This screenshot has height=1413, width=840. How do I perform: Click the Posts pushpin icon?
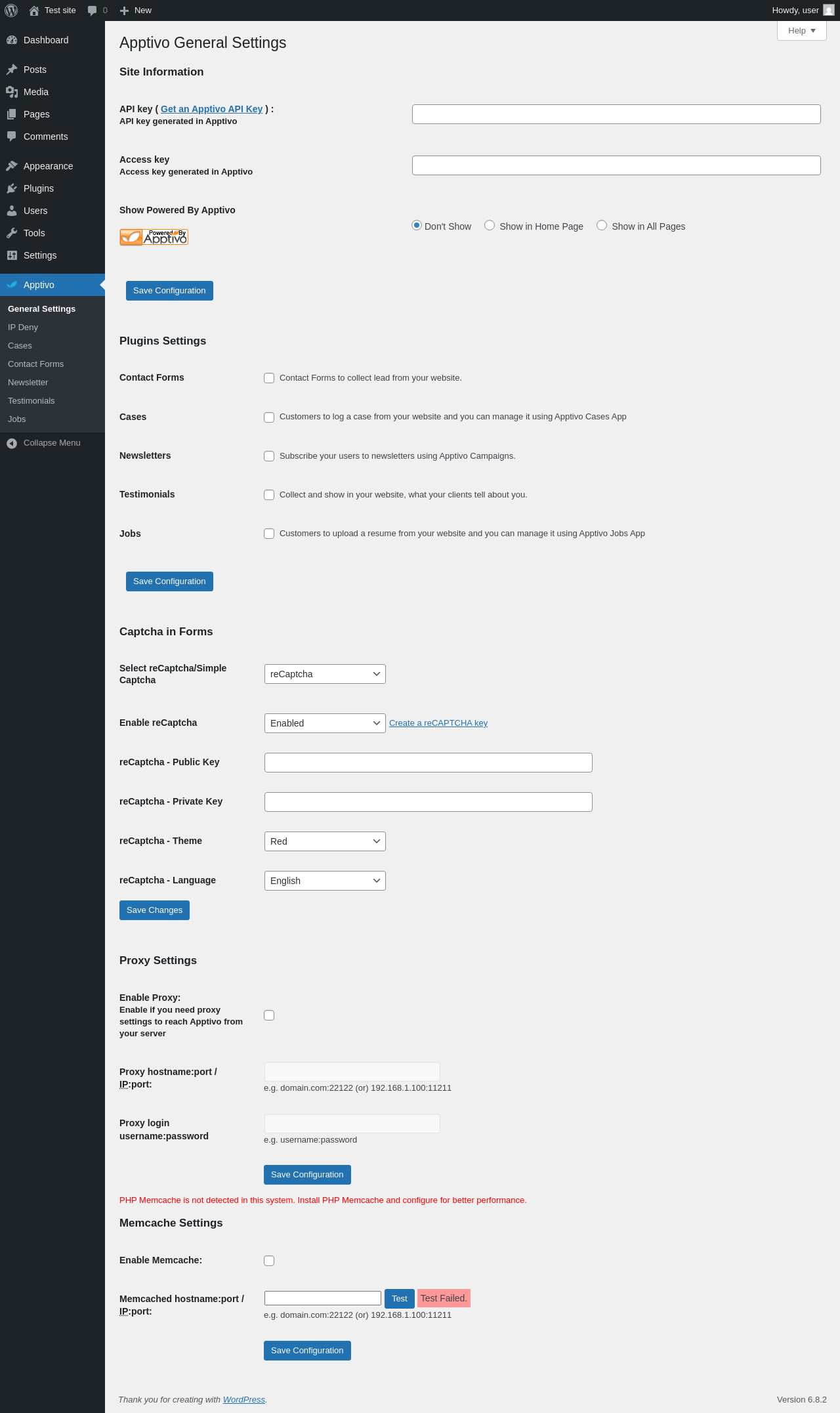pyautogui.click(x=12, y=70)
